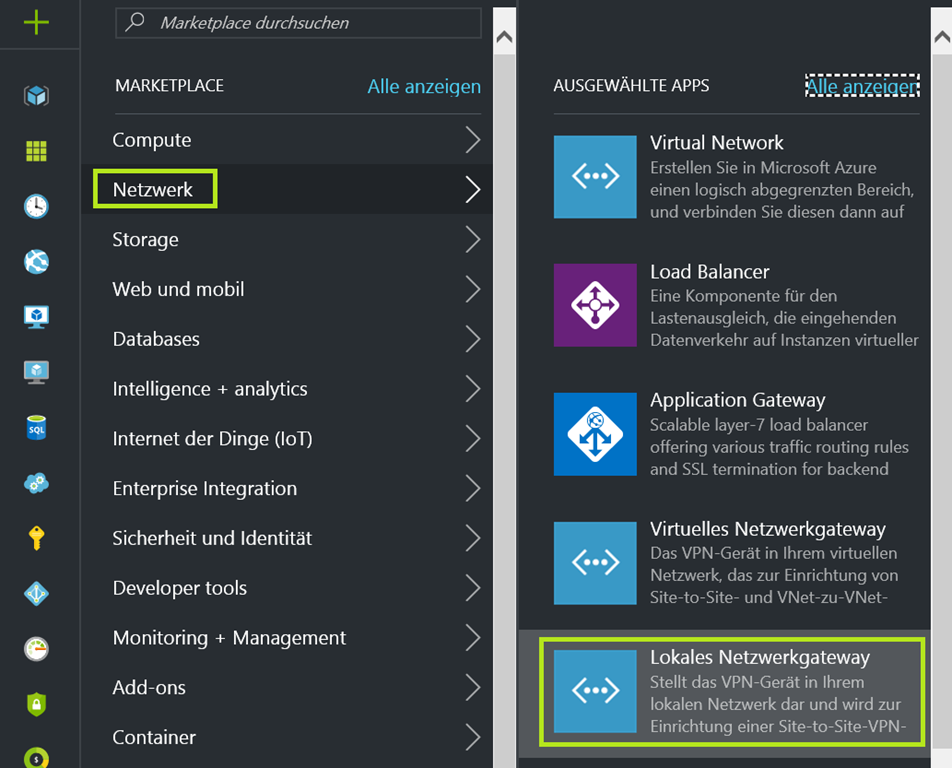Open the SQL databases sidebar icon

pyautogui.click(x=36, y=427)
